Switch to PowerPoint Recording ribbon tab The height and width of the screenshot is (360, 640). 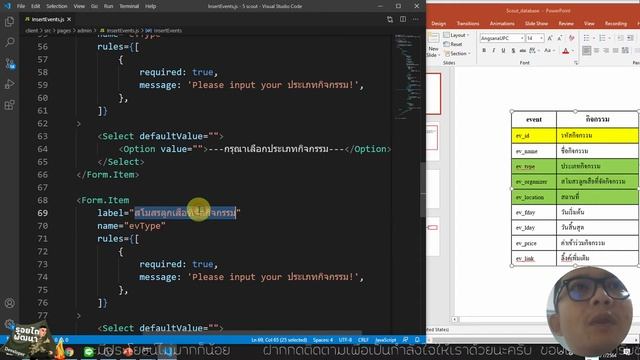tap(616, 24)
